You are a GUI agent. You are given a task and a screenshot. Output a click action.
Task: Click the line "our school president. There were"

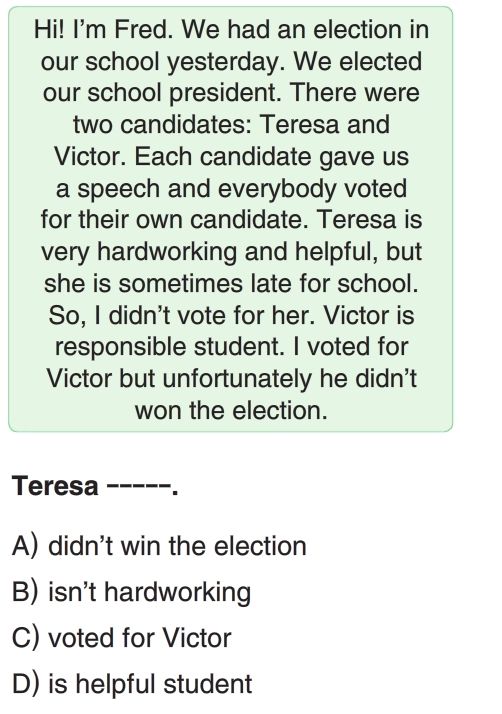[x=231, y=93]
